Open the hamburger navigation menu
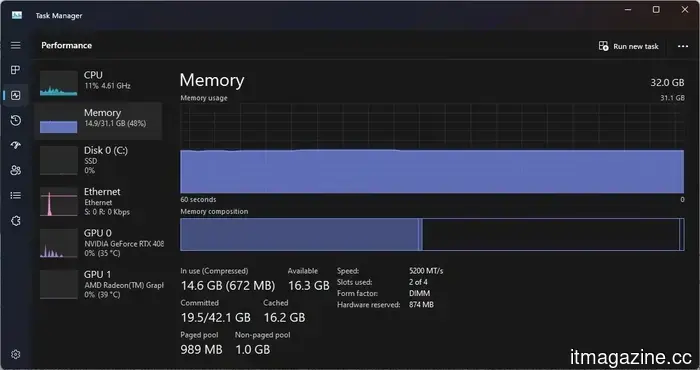The width and height of the screenshot is (700, 370). point(16,45)
